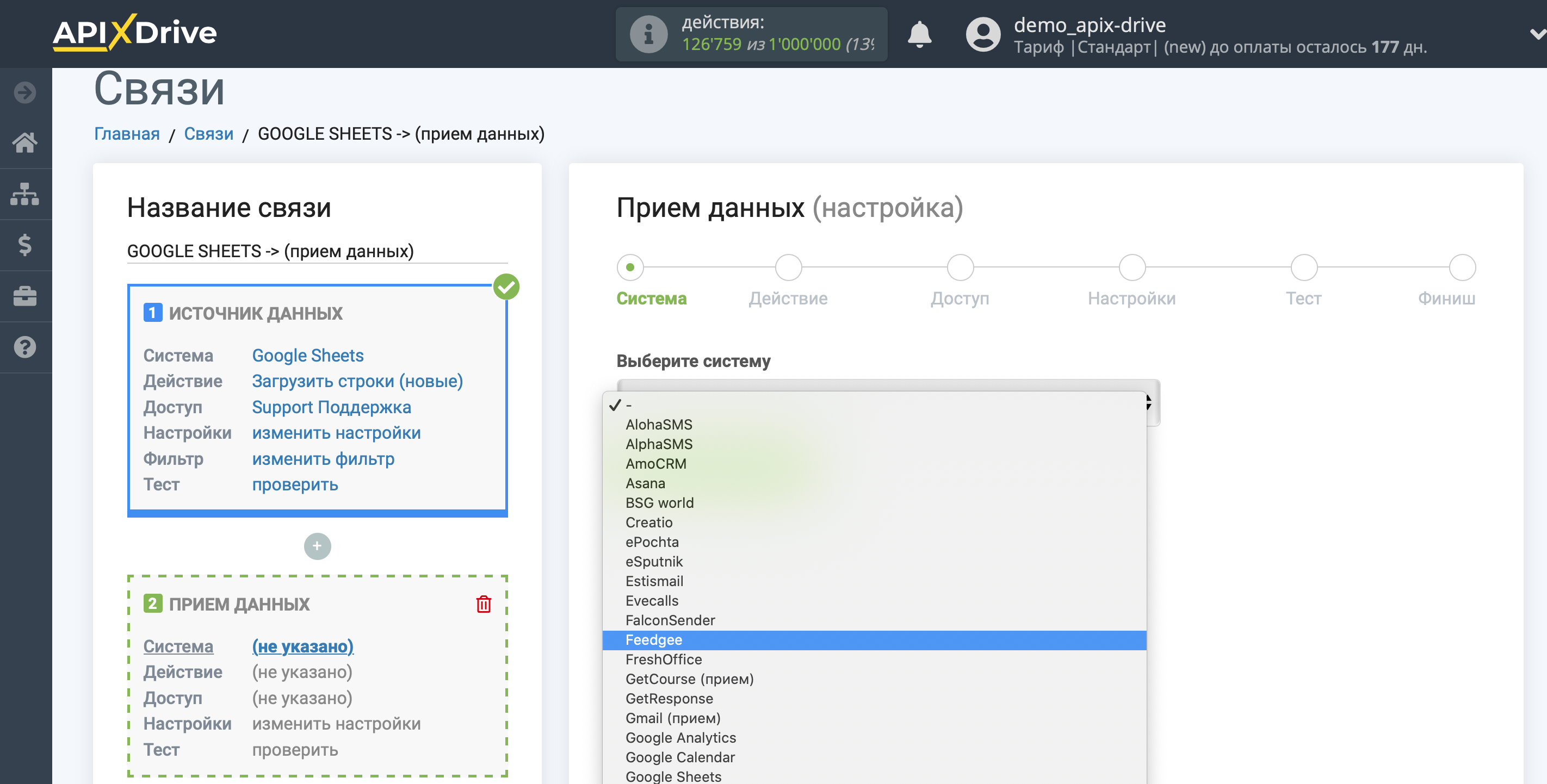
Task: Open the help question mark icon
Action: [x=25, y=347]
